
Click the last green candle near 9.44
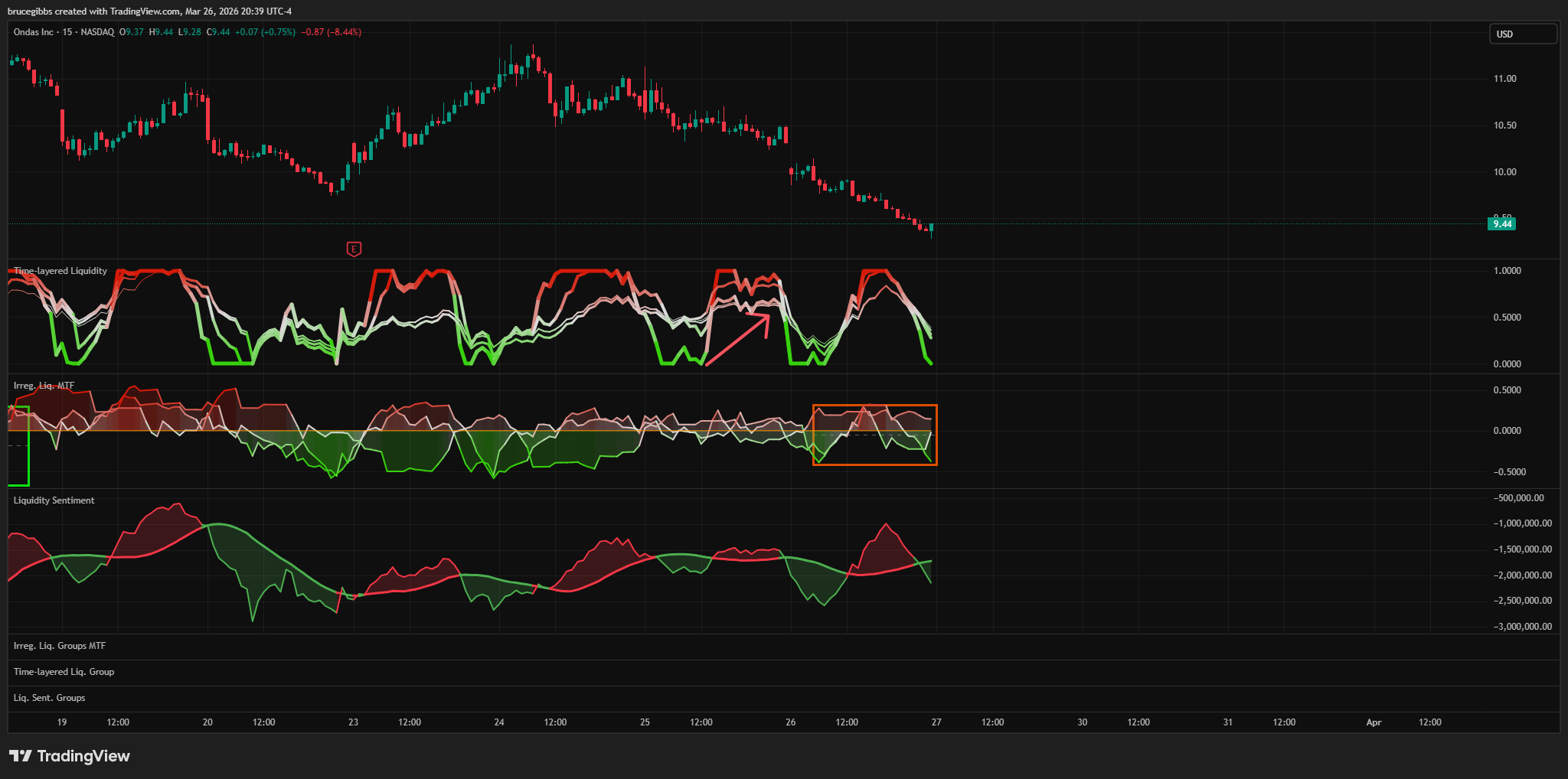[931, 228]
